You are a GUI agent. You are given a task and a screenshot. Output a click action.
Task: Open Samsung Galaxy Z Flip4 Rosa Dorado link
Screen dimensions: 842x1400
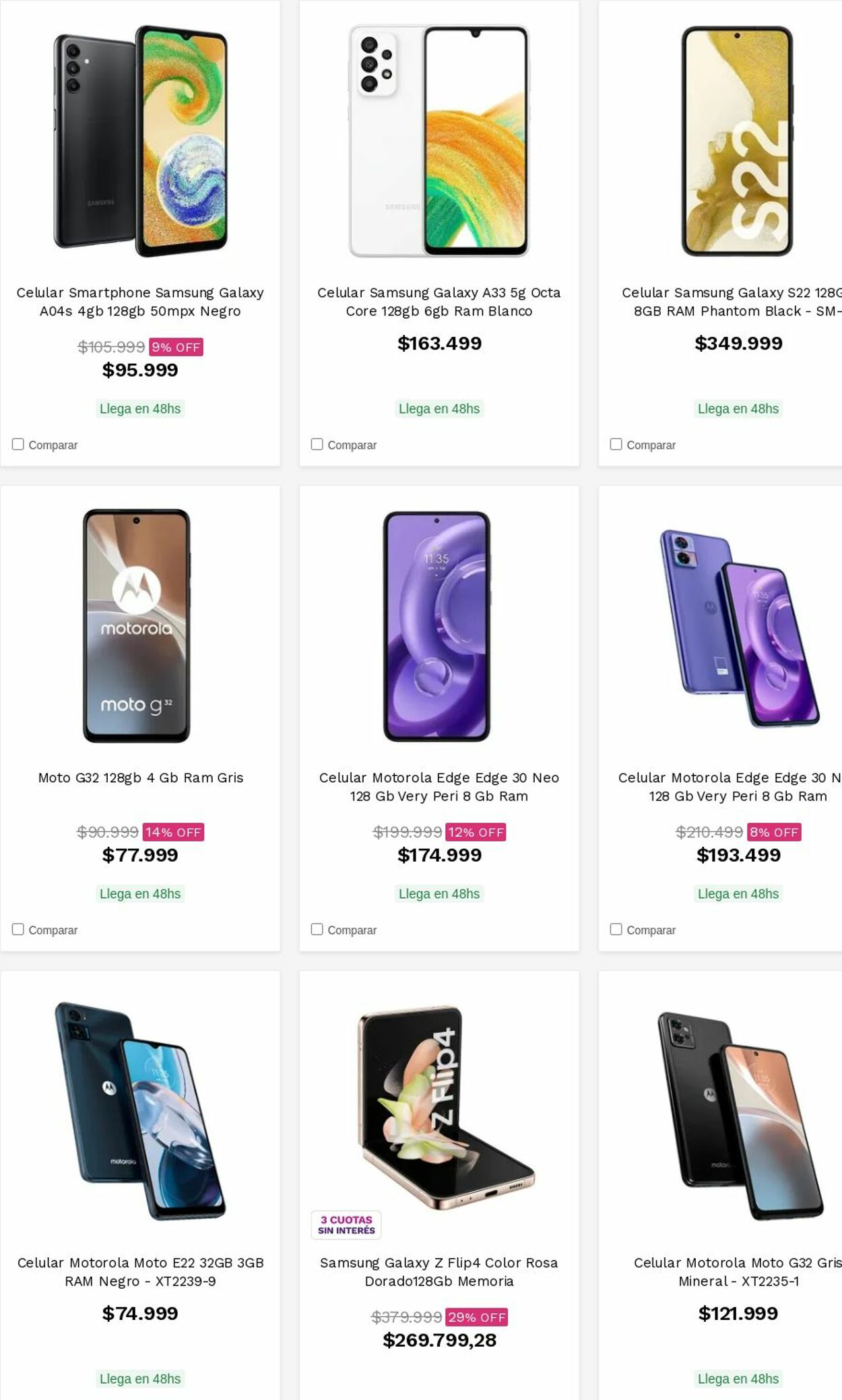(439, 1272)
